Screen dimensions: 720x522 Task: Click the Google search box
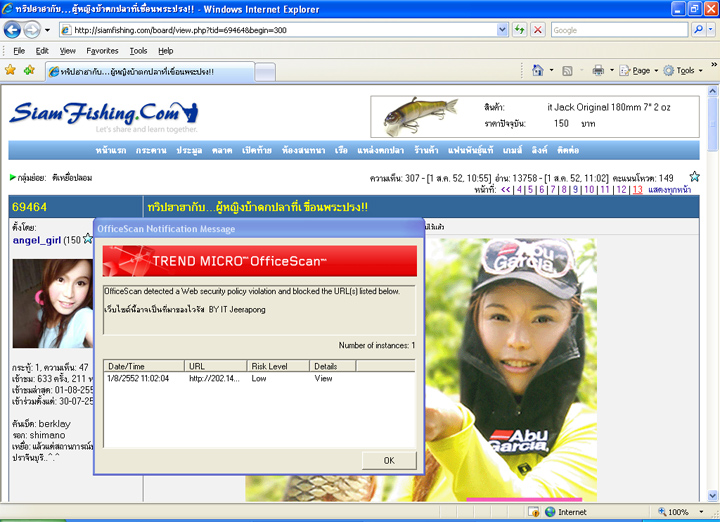coord(619,30)
